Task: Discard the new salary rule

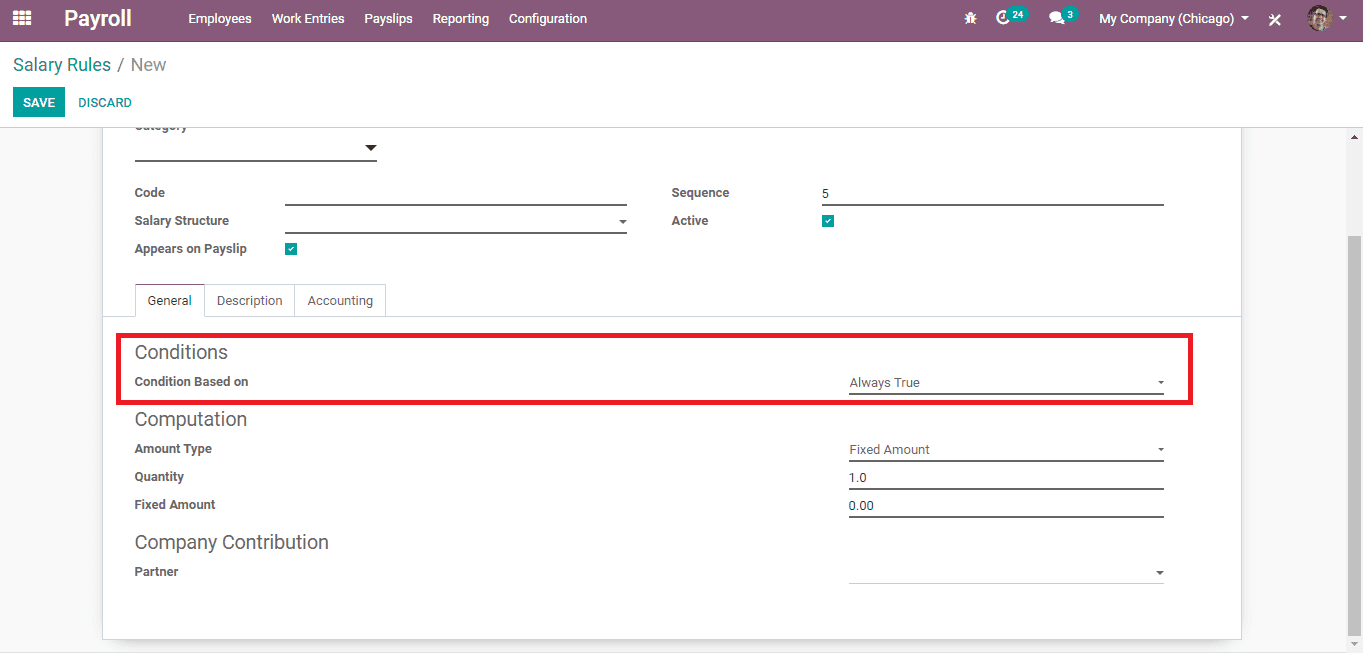Action: pyautogui.click(x=105, y=103)
